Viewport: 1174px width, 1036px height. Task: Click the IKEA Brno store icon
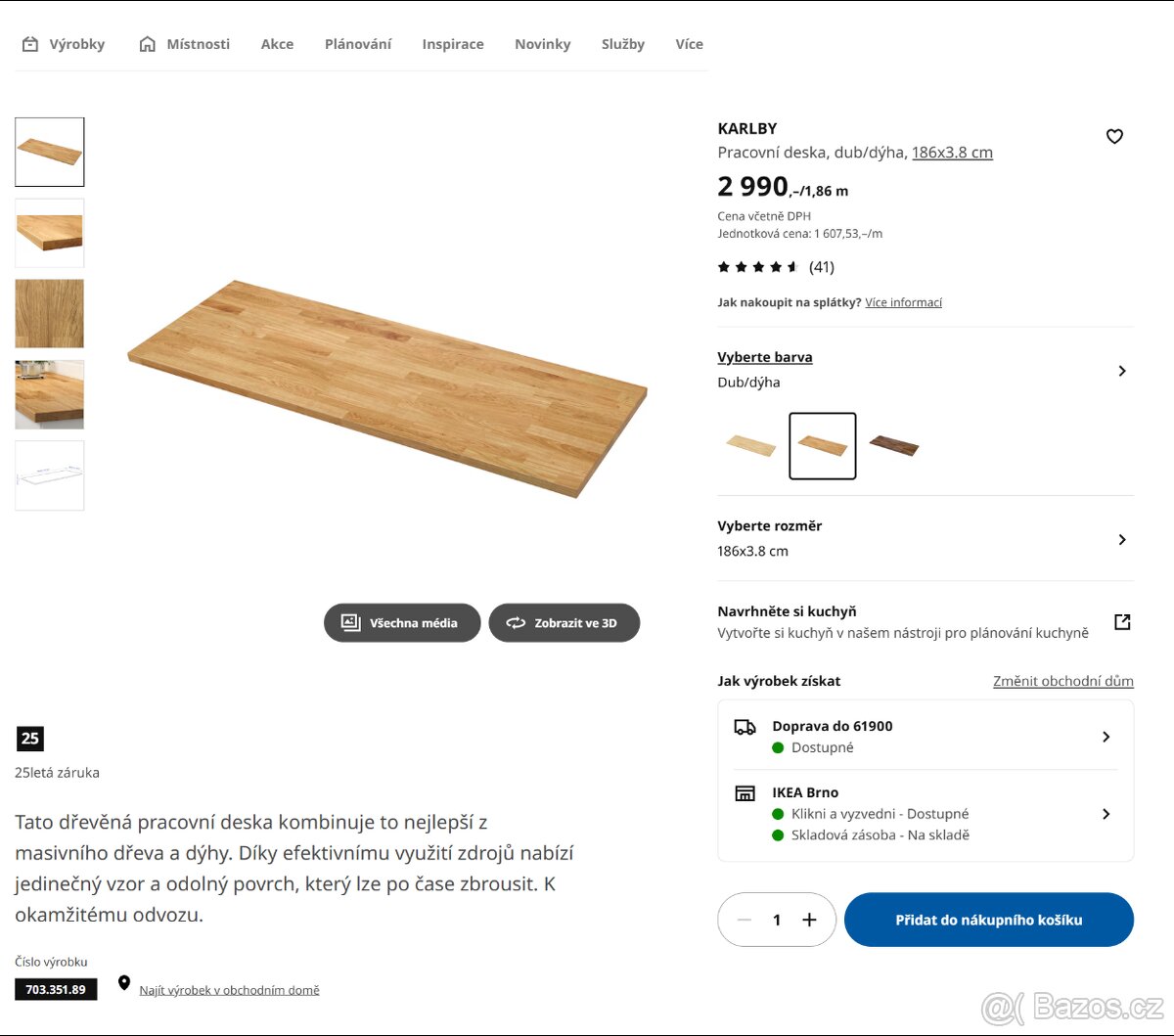[x=745, y=793]
